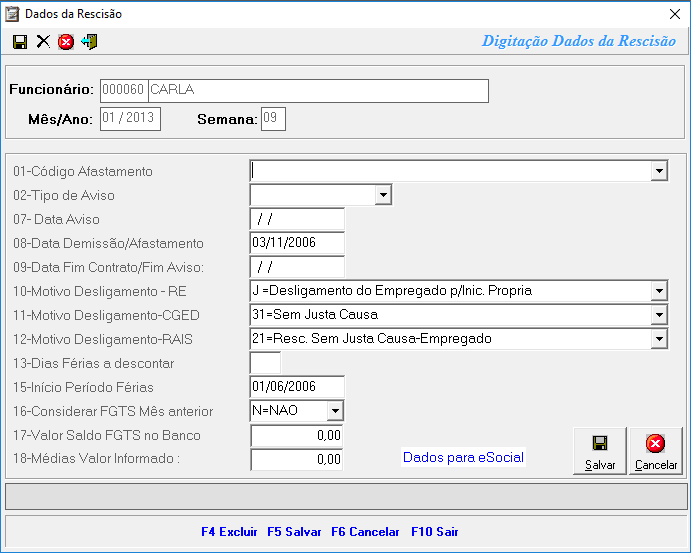
Task: Click the Início Período Férias date field
Action: (297, 387)
